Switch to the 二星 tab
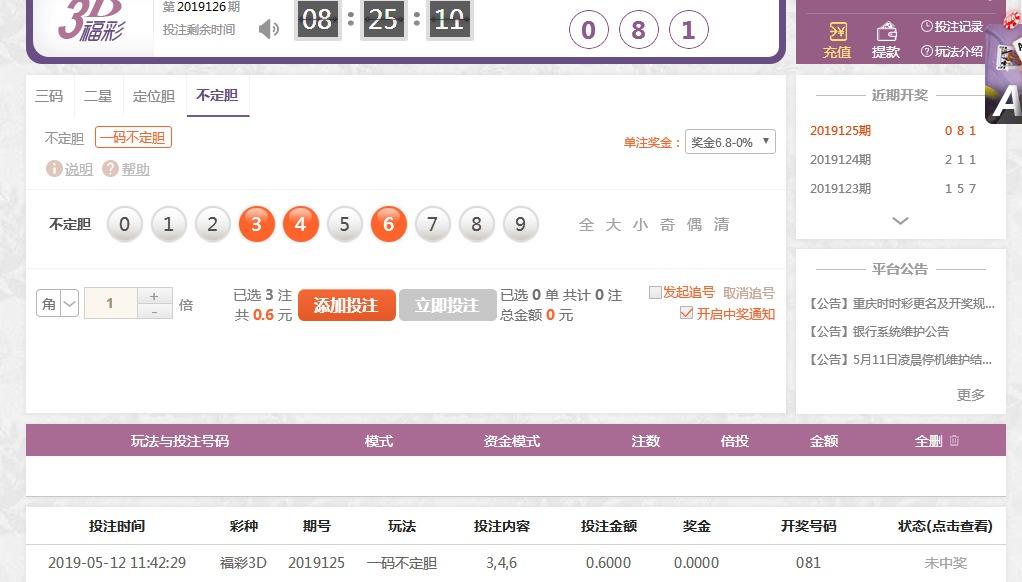This screenshot has width=1022, height=582. click(x=98, y=96)
